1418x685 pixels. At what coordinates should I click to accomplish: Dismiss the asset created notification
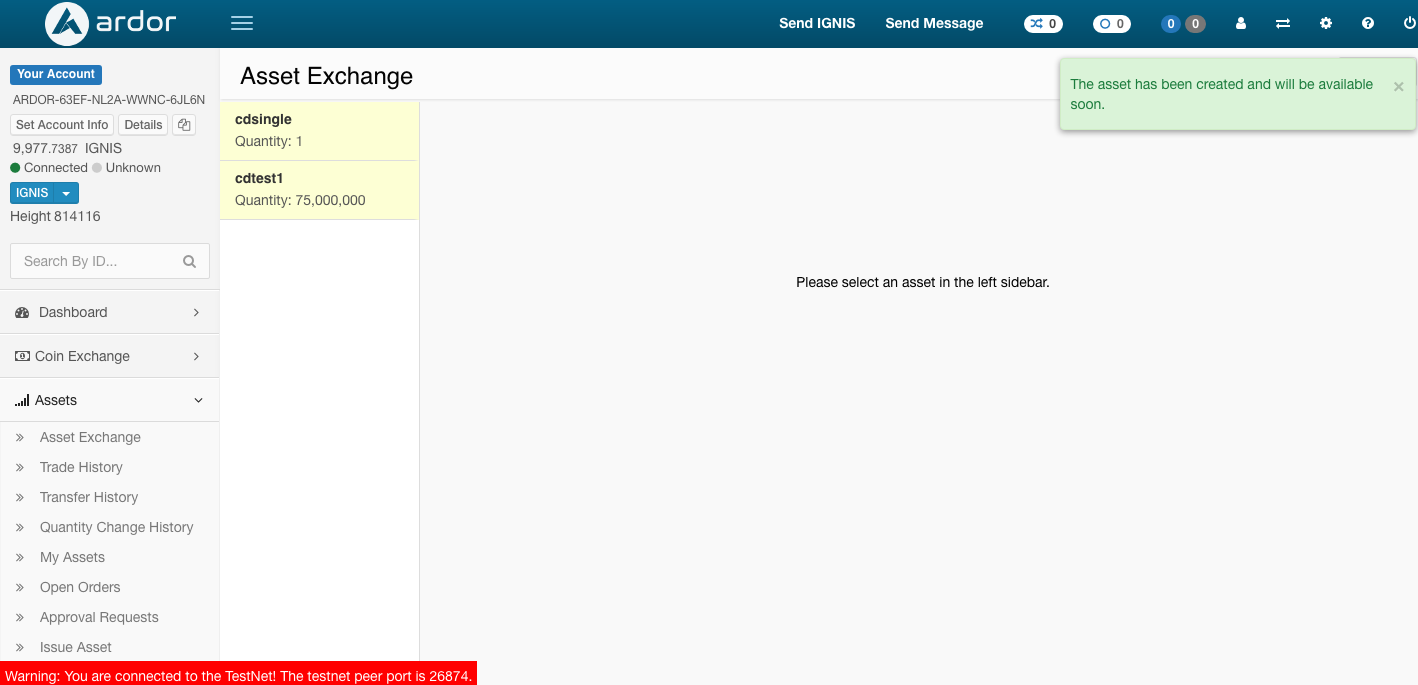(1398, 87)
